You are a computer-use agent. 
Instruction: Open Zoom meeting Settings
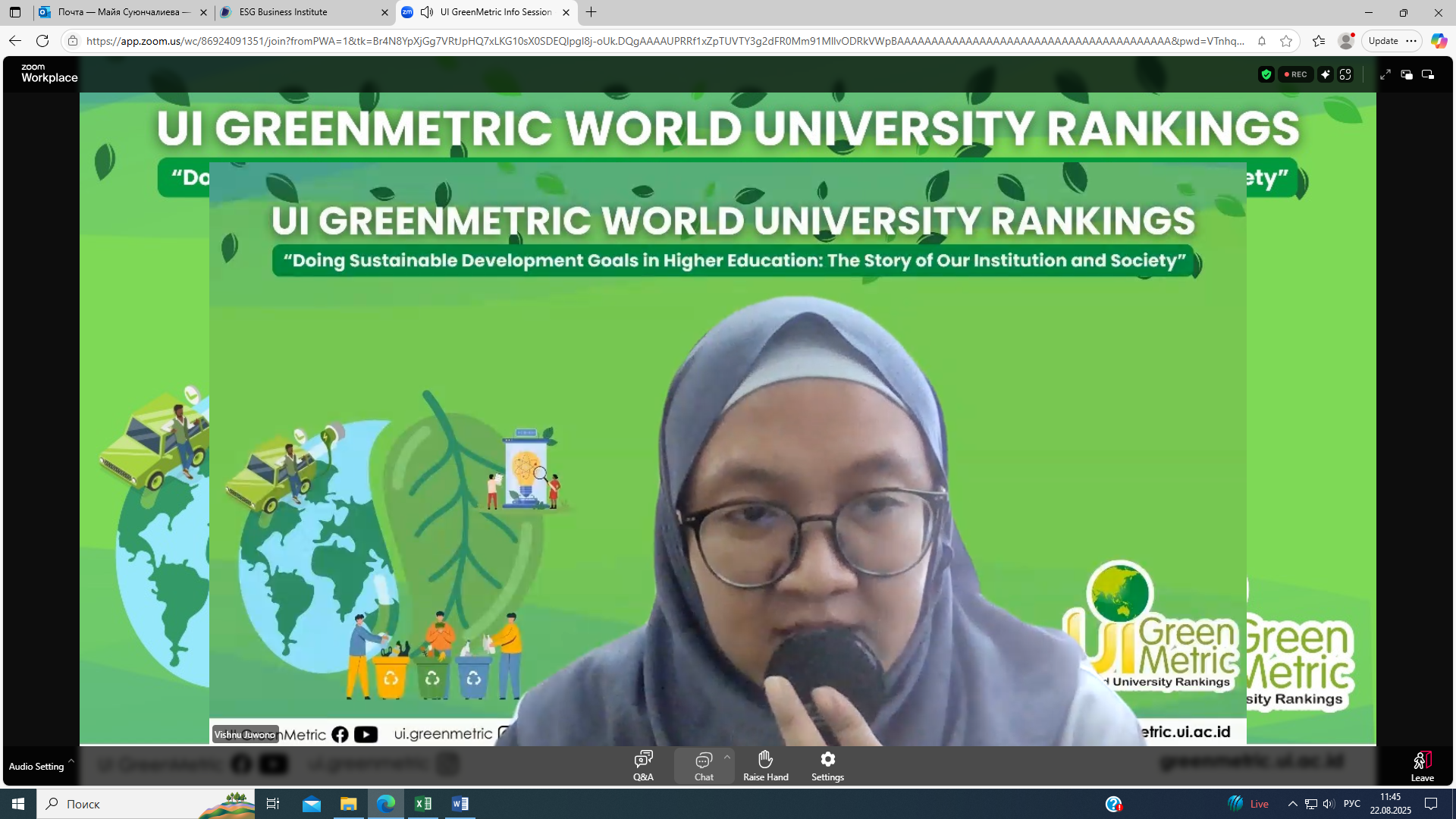pos(827,766)
